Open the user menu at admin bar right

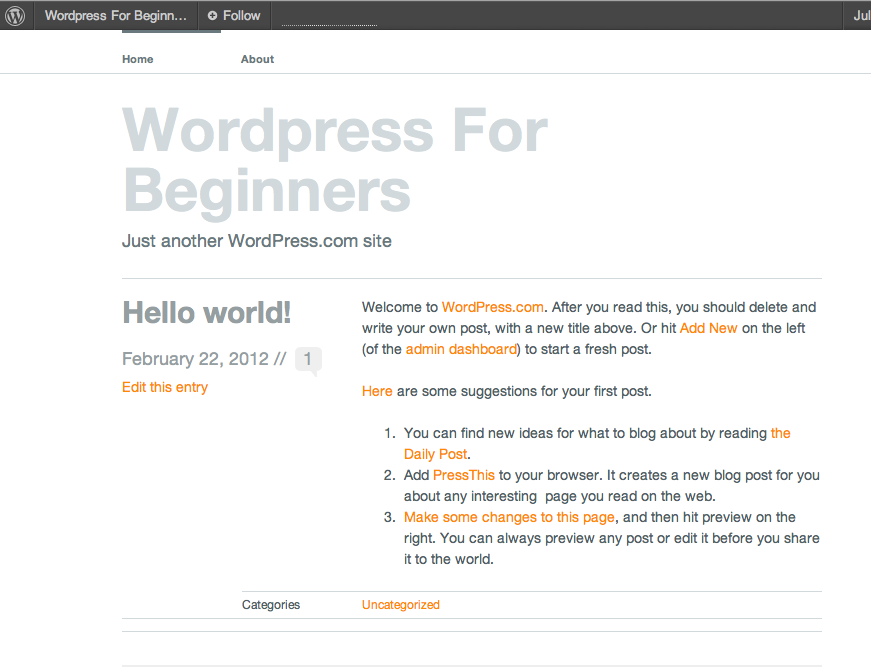tap(859, 16)
